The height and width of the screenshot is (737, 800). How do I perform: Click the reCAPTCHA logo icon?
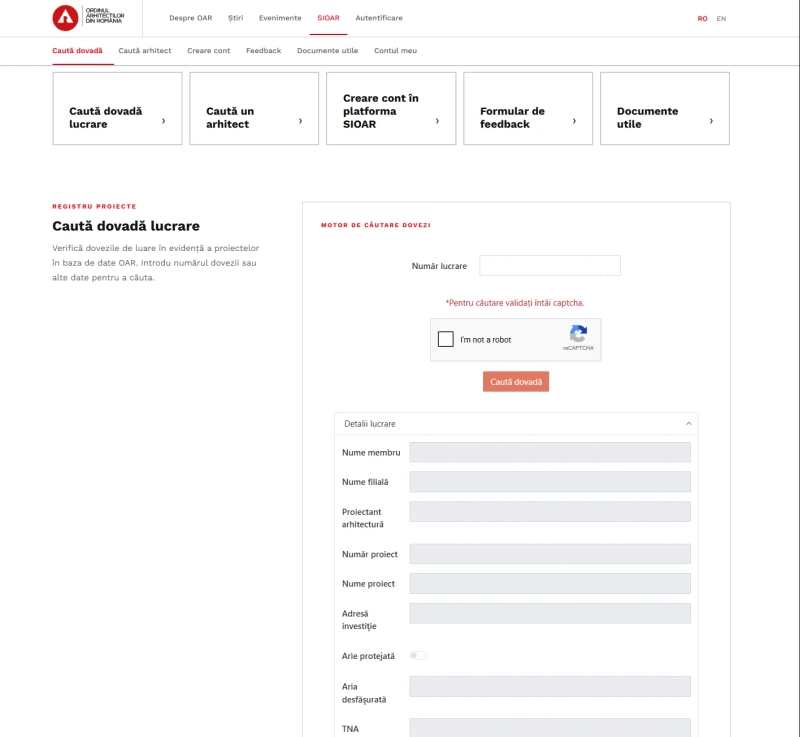(x=578, y=334)
